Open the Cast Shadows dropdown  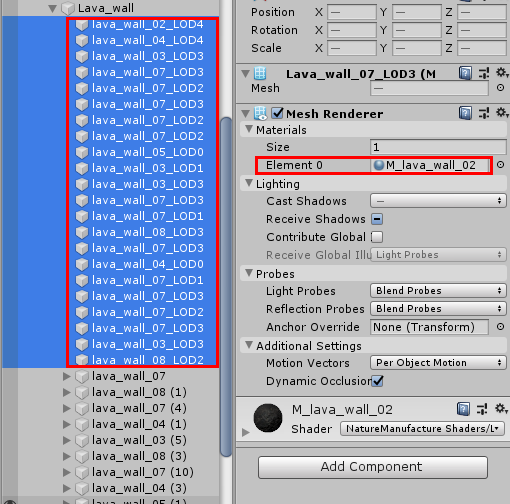[438, 201]
